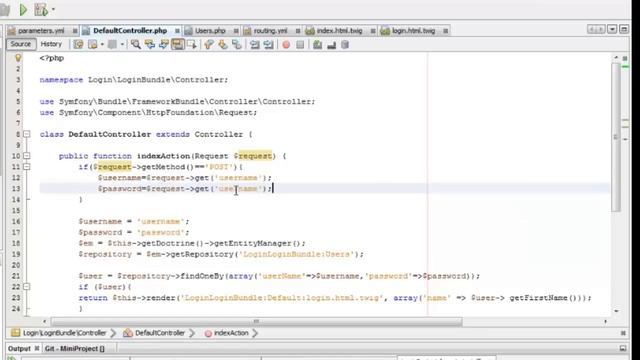Viewport: 640px width, 360px height.
Task: Open the Forward history dropdown arrow
Action: pyautogui.click(x=122, y=44)
